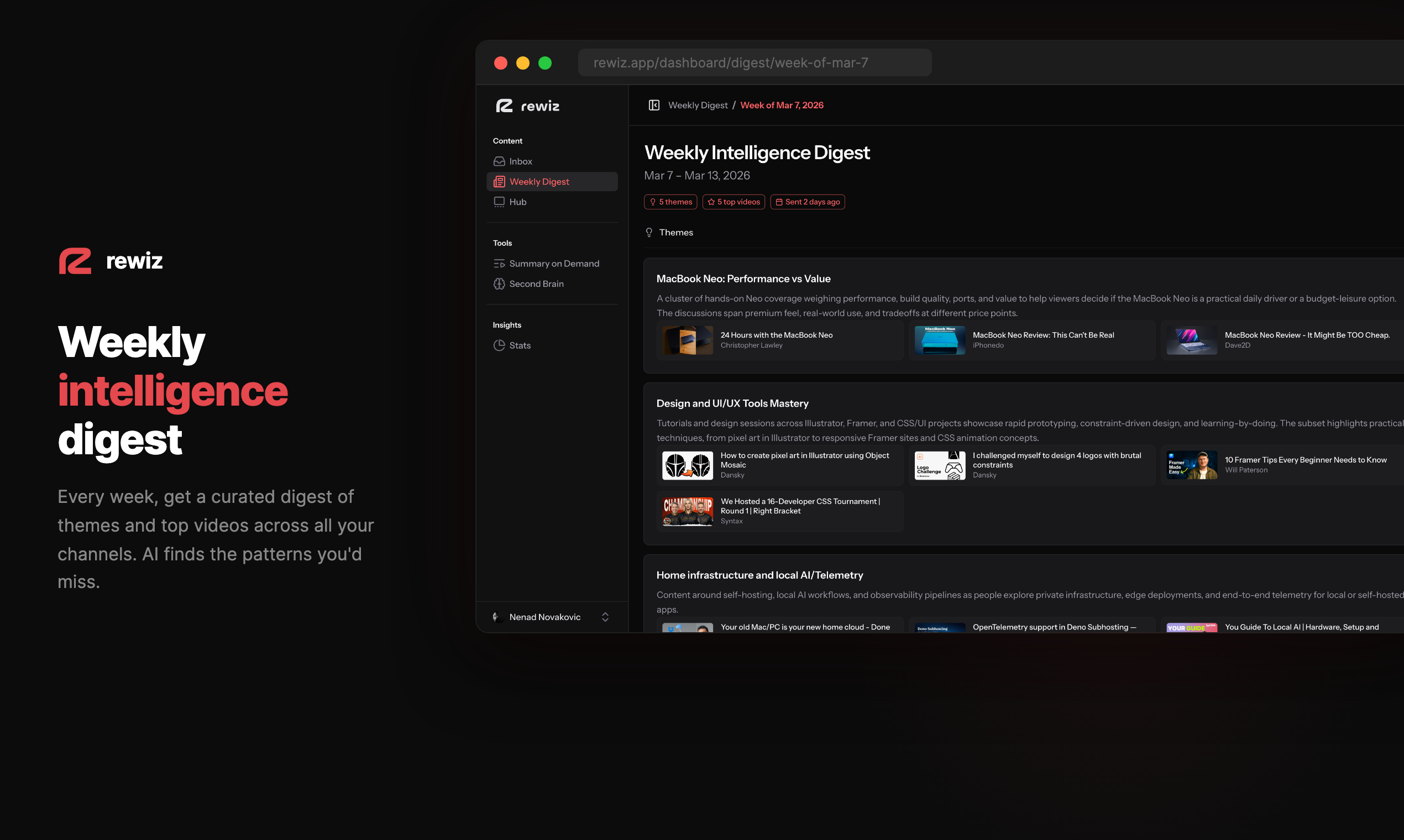Click the 5 top videos badge
The image size is (1404, 840).
733,202
